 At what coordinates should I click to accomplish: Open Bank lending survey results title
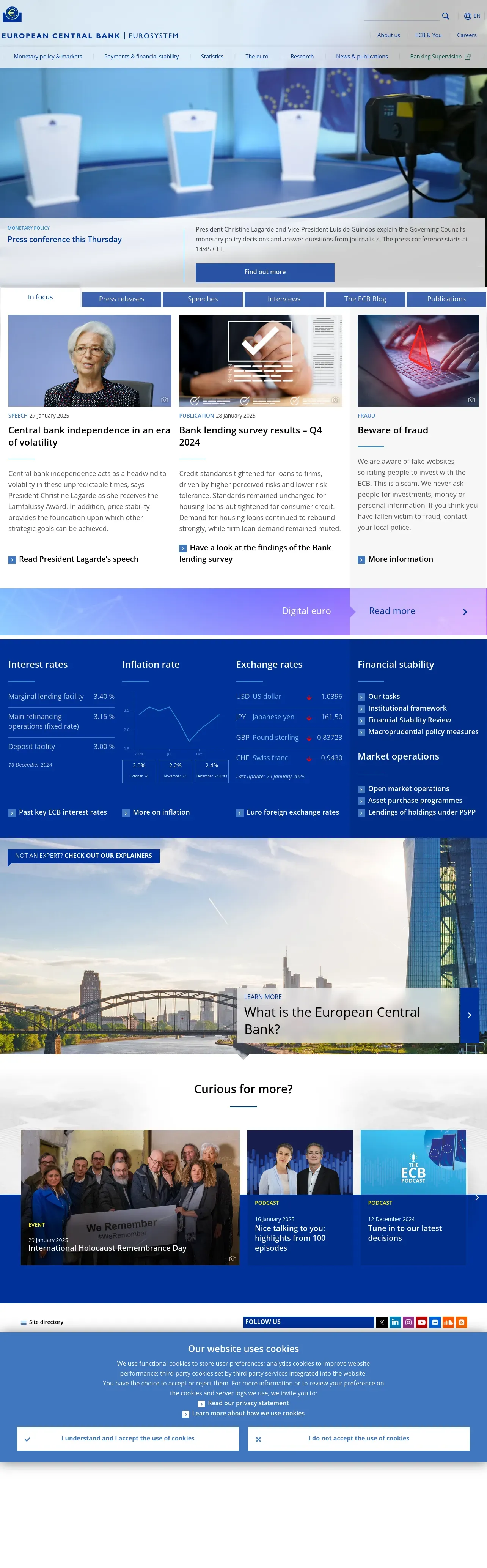[x=250, y=436]
